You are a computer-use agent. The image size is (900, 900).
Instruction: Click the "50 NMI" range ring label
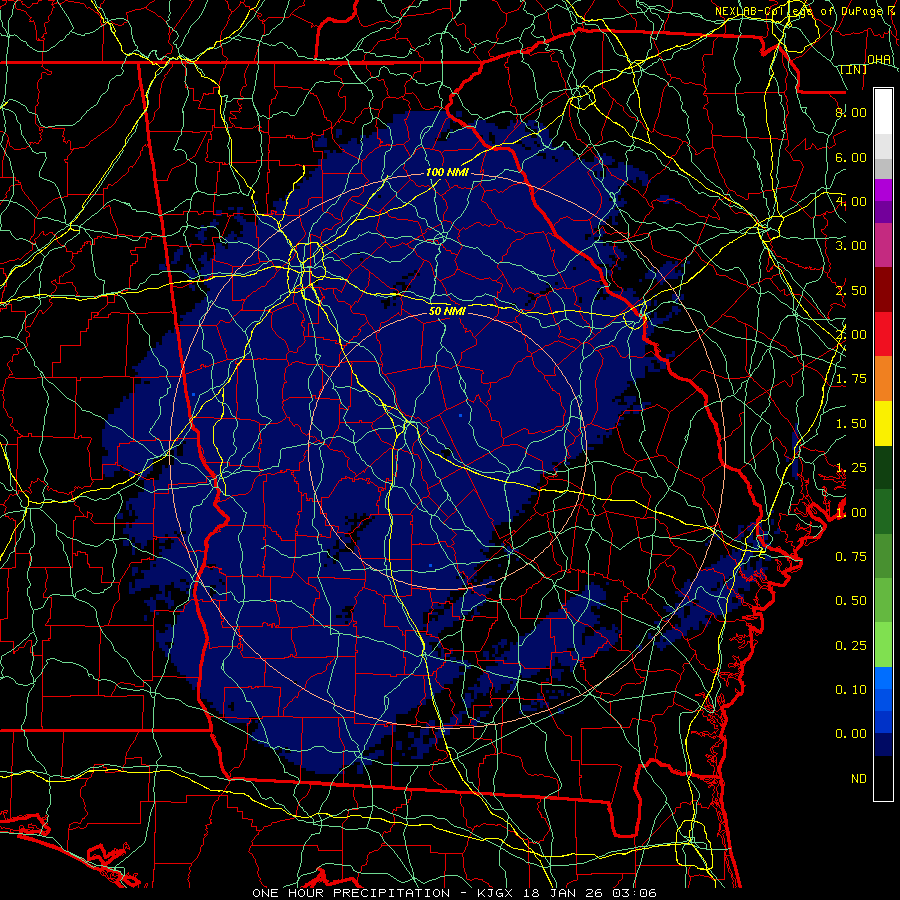click(447, 312)
